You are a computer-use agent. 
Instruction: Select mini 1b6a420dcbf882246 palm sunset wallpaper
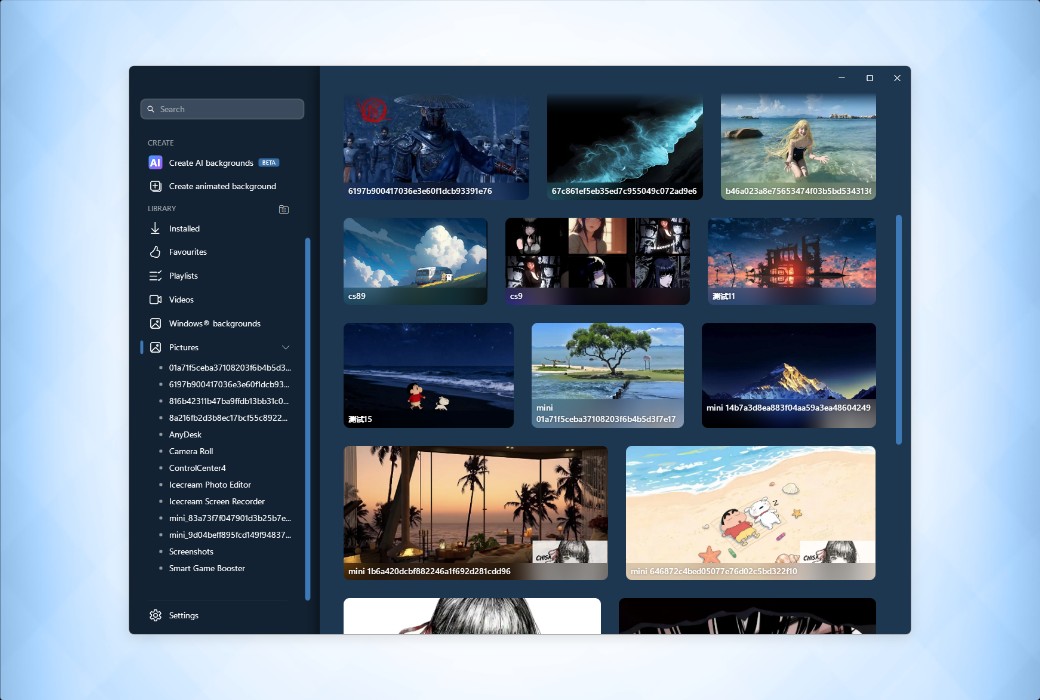point(476,513)
